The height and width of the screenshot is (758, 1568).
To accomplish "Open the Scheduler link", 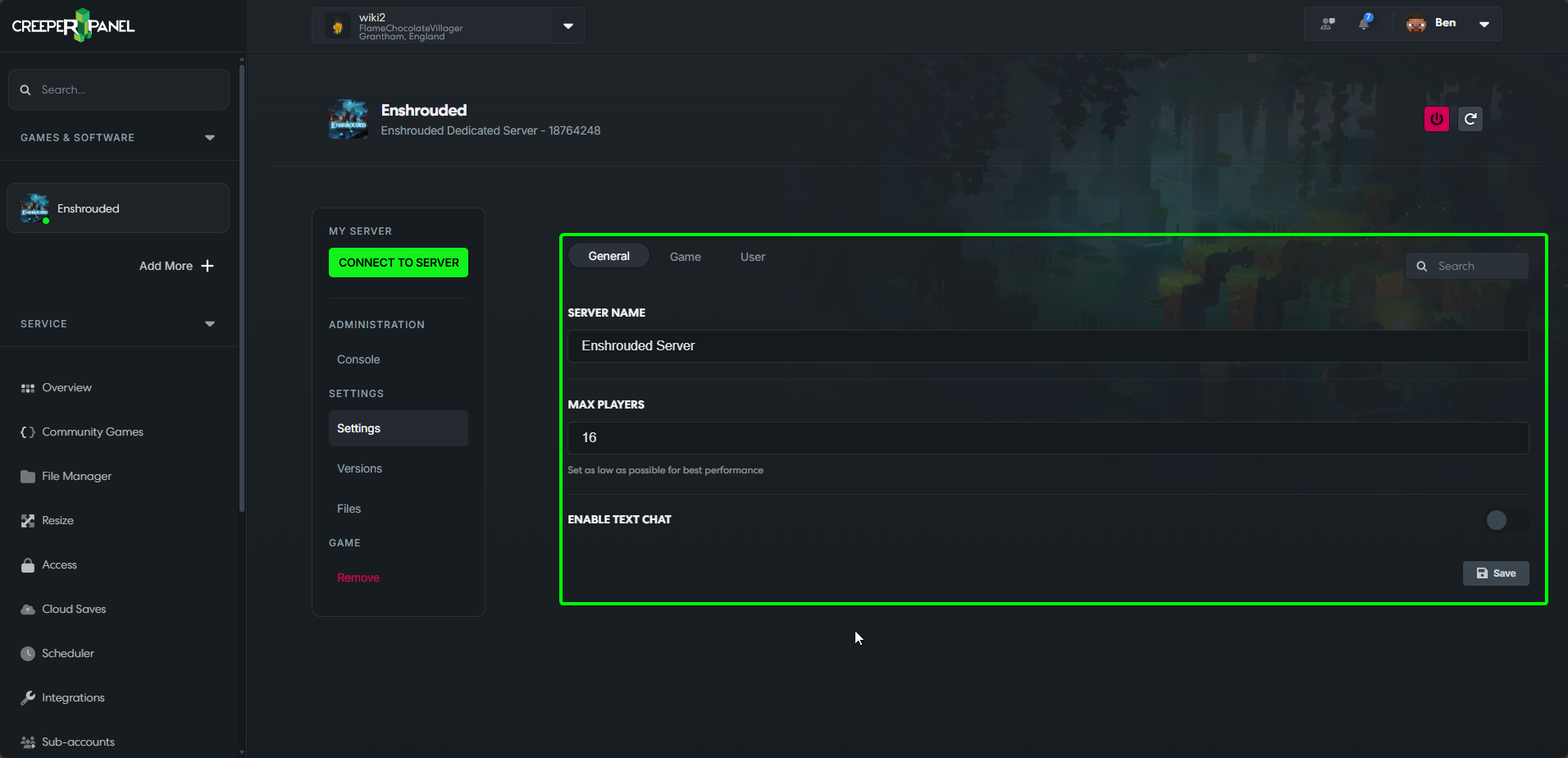I will tap(68, 654).
